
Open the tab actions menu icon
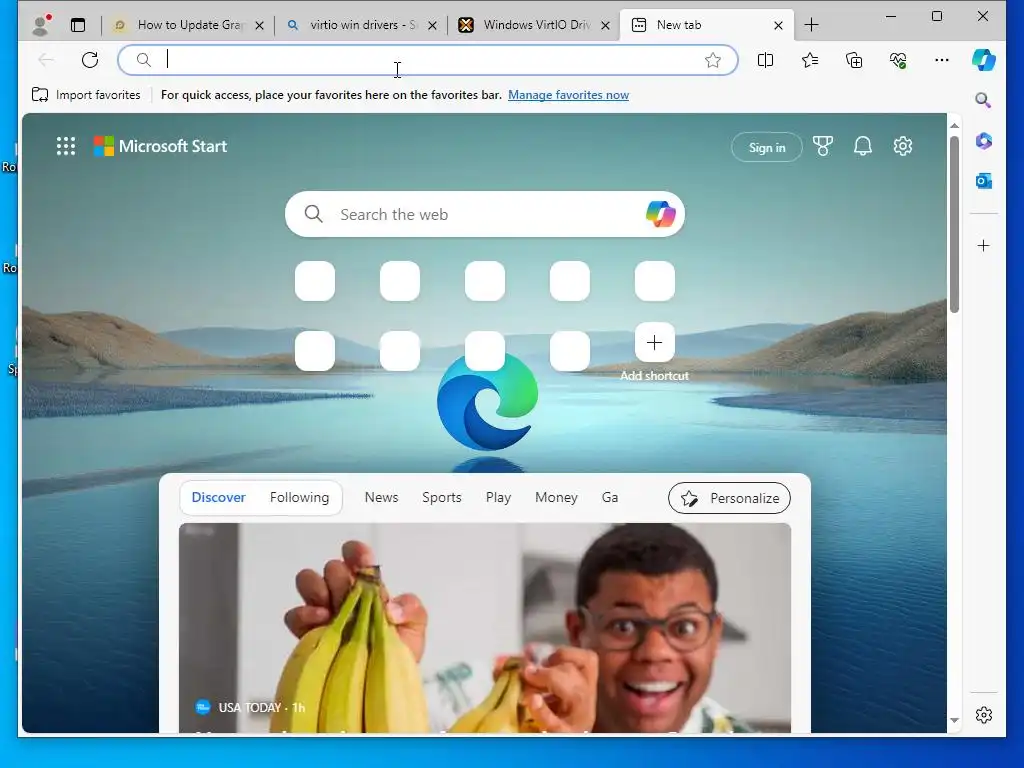point(78,25)
